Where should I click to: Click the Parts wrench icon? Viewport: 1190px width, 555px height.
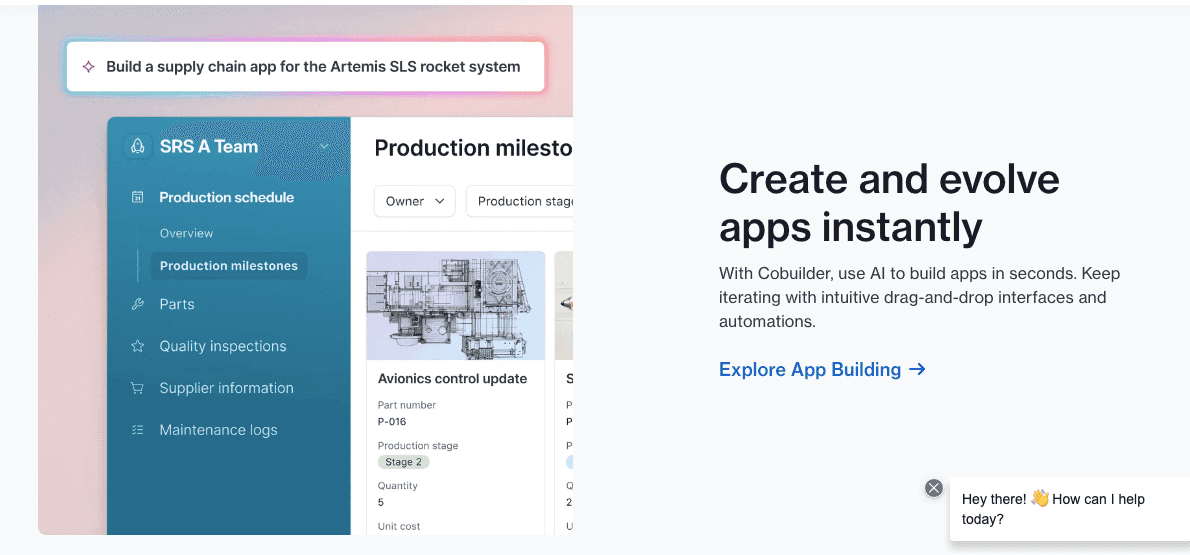pyautogui.click(x=138, y=304)
